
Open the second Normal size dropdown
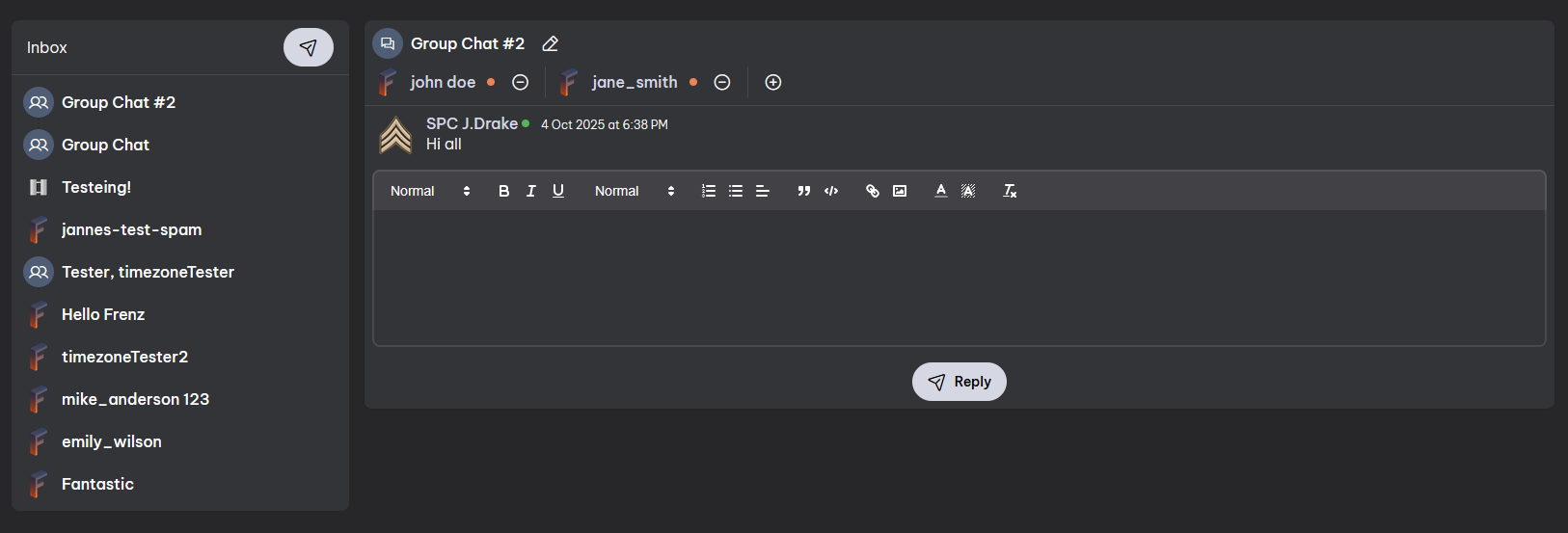[x=635, y=191]
